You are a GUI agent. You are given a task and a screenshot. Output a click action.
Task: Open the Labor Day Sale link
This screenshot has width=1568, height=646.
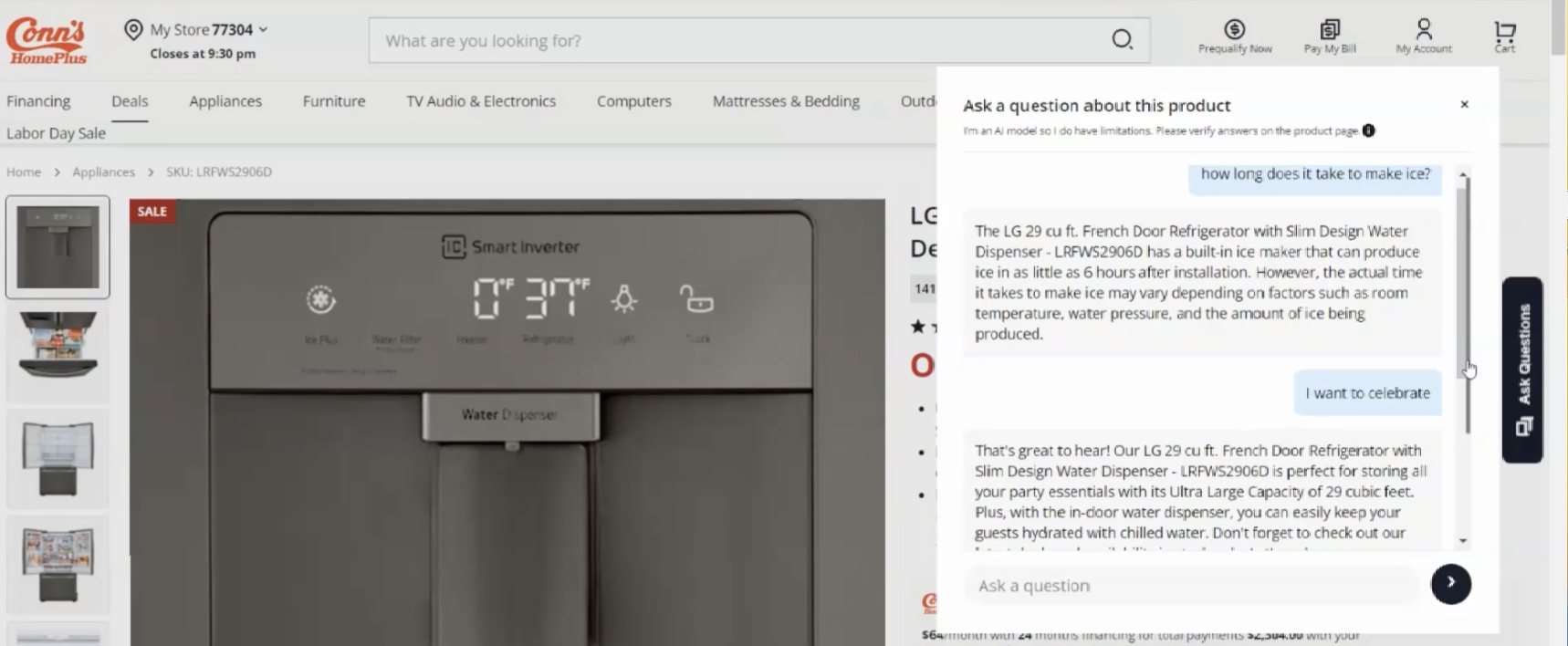(x=56, y=133)
